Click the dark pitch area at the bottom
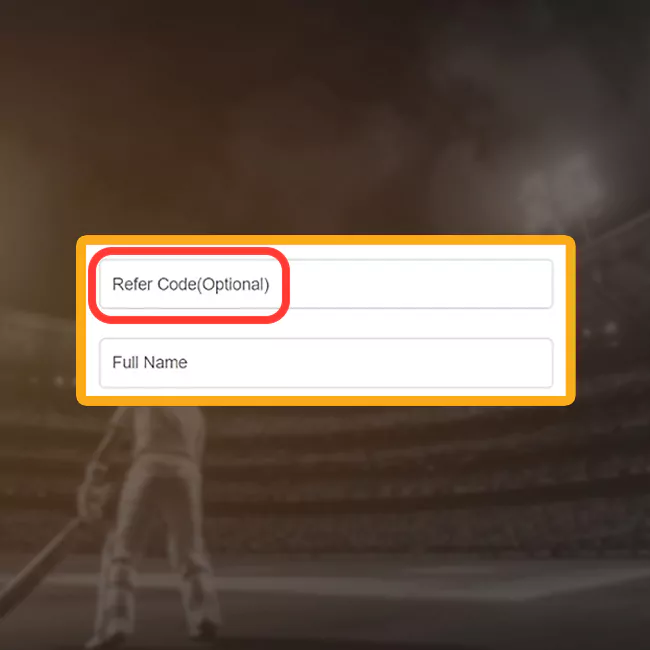 (x=415, y=614)
